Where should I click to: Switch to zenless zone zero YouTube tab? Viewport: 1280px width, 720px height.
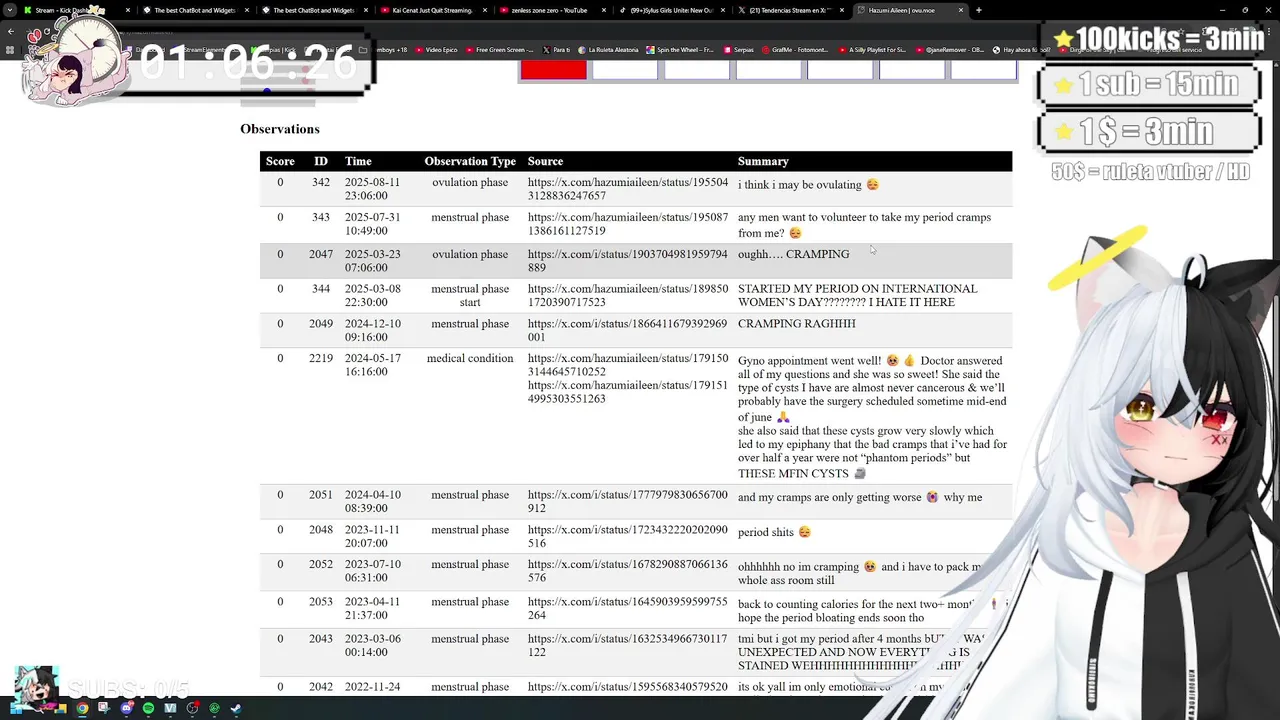[x=551, y=10]
